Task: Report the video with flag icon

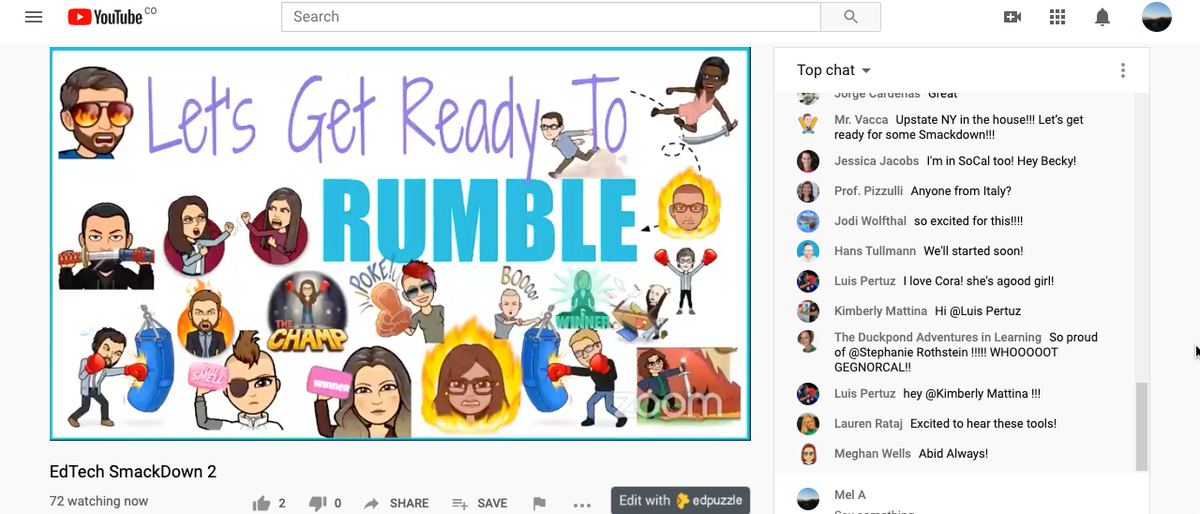Action: click(539, 503)
